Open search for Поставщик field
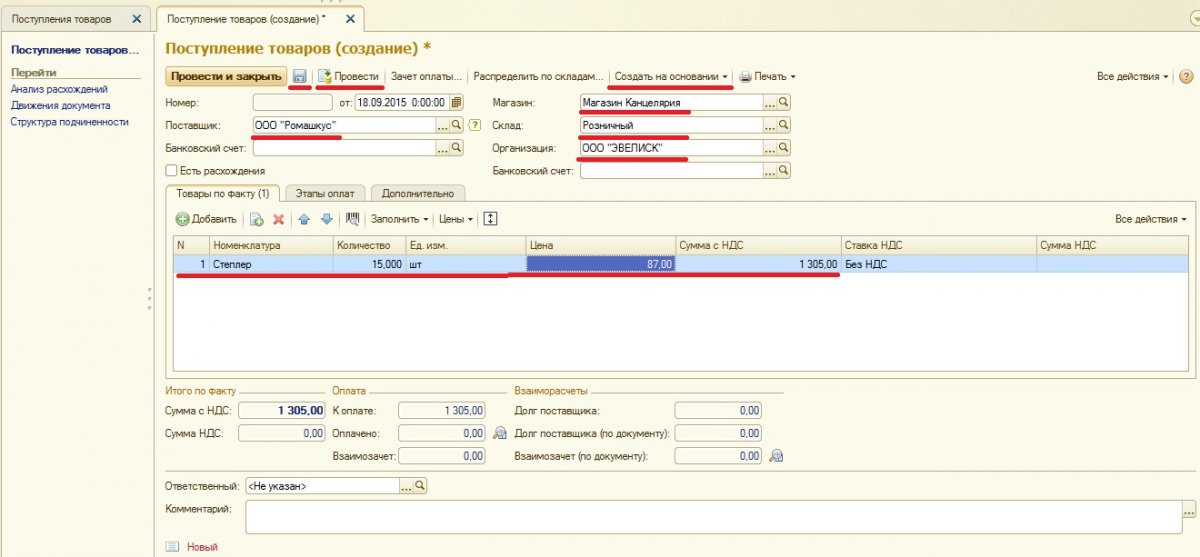This screenshot has height=557, width=1200. click(x=456, y=125)
